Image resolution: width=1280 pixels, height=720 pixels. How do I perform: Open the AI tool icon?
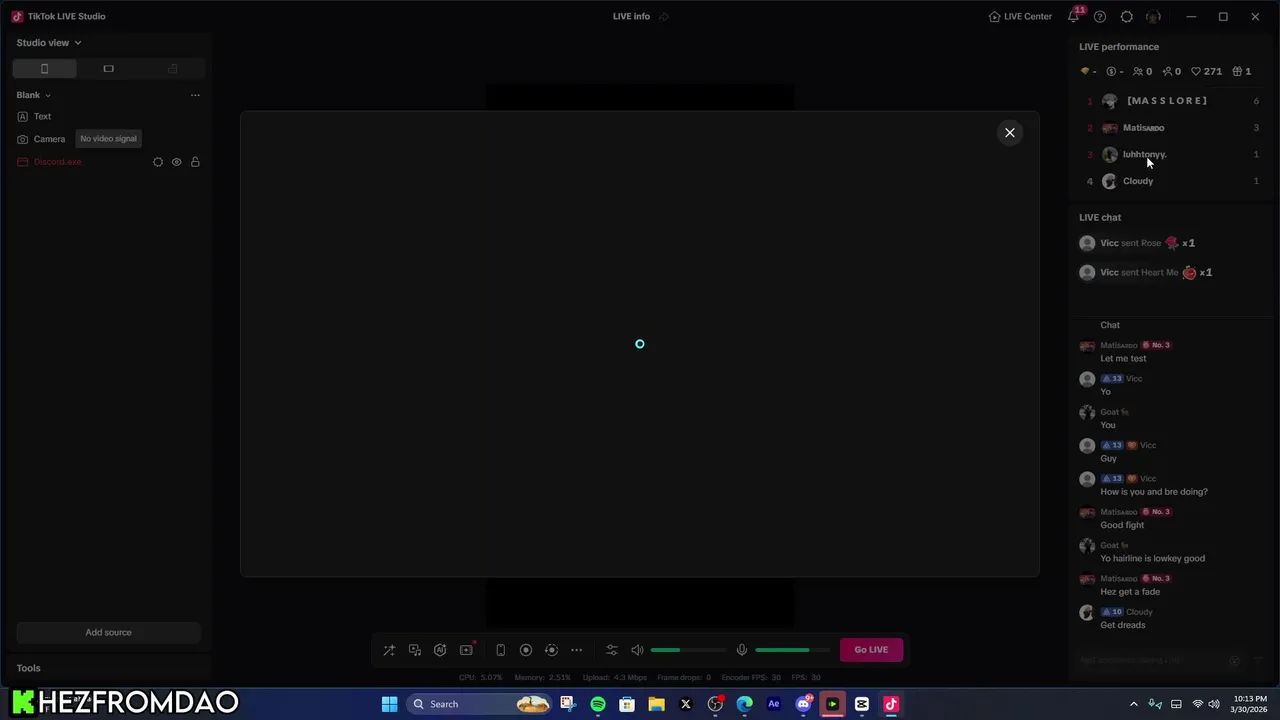(440, 650)
